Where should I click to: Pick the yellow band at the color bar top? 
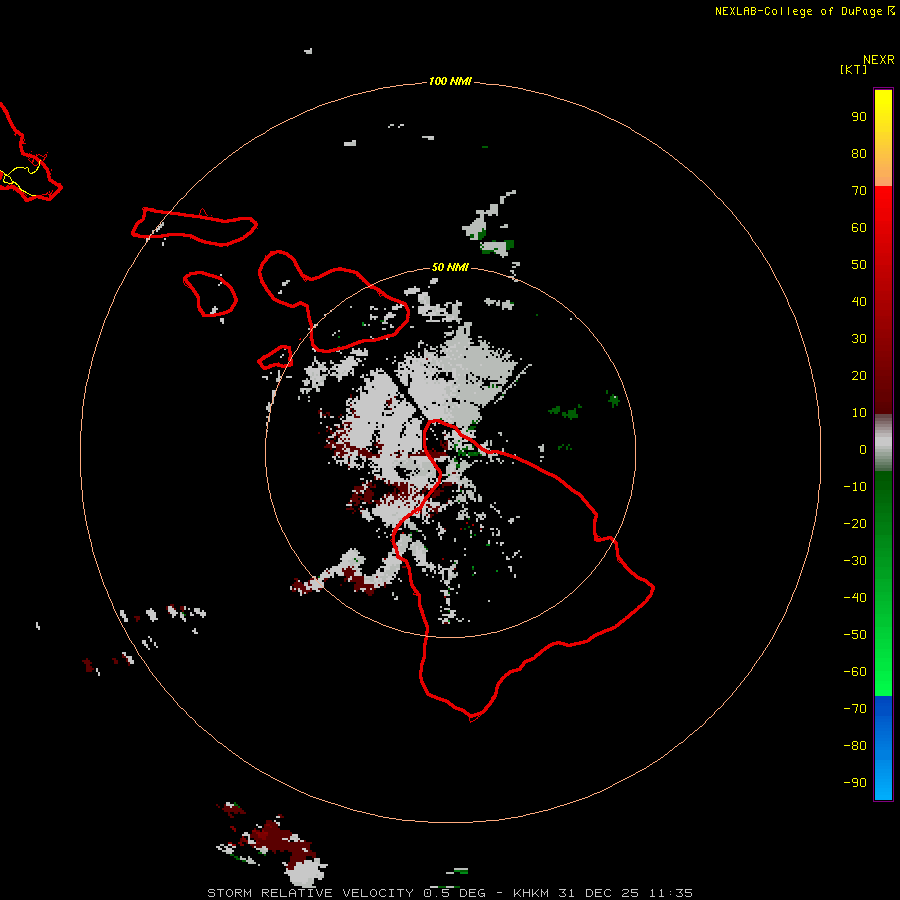883,109
